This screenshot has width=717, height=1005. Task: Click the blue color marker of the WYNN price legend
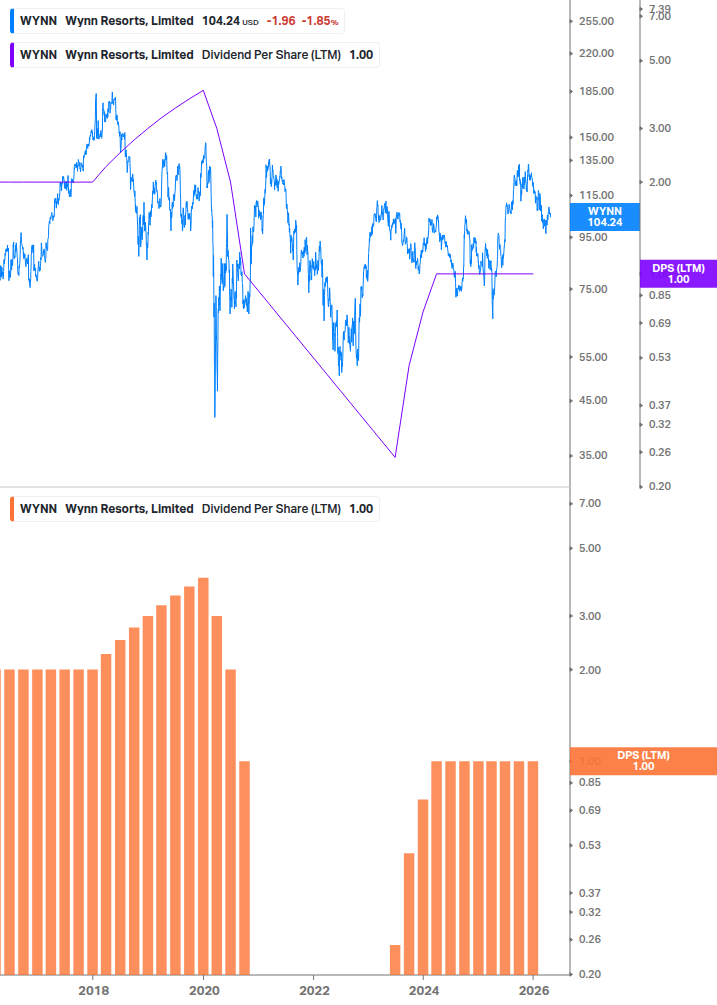click(12, 21)
